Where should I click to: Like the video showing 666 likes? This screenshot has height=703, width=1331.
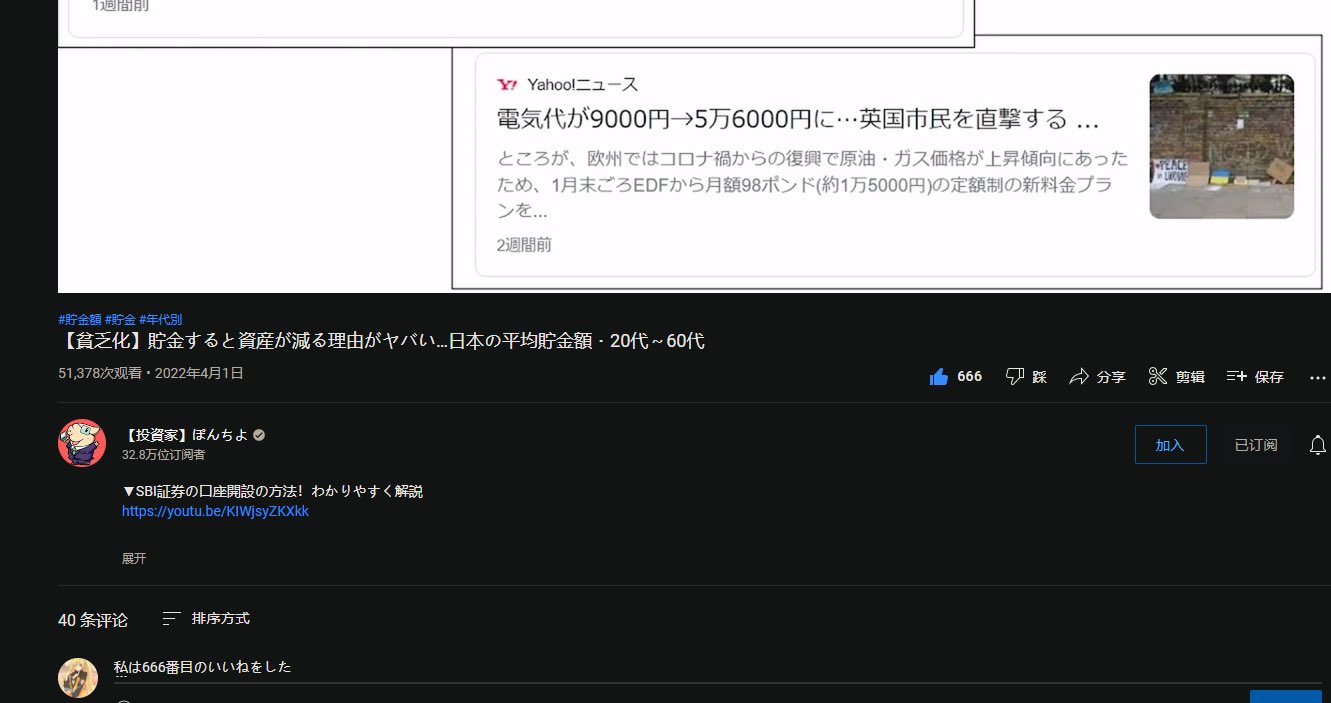(955, 377)
